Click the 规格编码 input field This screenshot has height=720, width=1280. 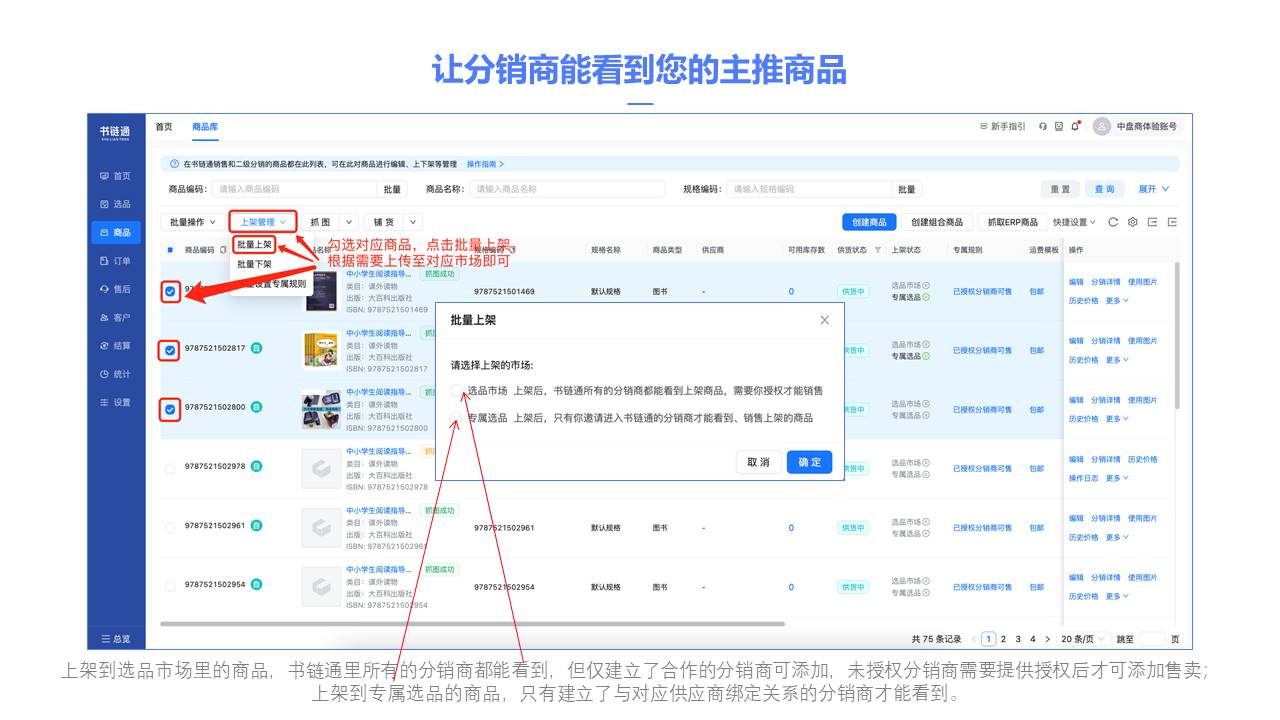pos(807,189)
